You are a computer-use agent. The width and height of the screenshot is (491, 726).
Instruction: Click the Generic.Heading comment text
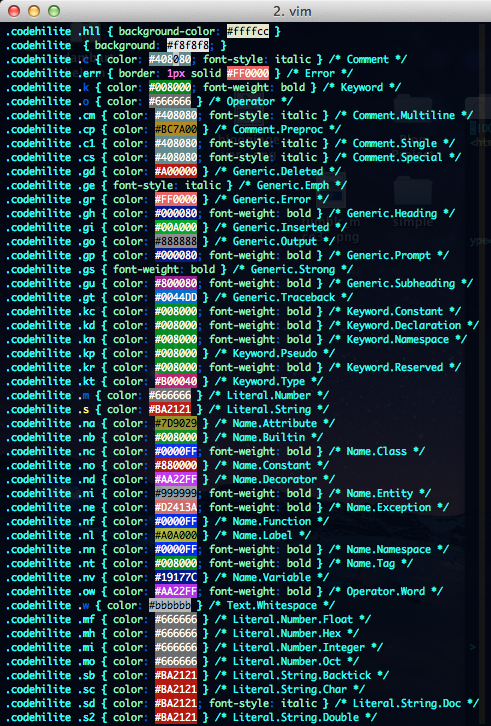(392, 213)
